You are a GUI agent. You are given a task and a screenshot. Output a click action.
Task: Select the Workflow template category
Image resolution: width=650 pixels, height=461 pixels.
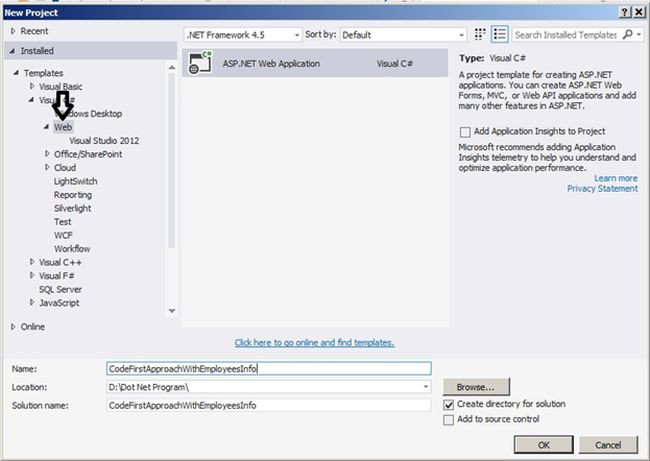pos(72,249)
